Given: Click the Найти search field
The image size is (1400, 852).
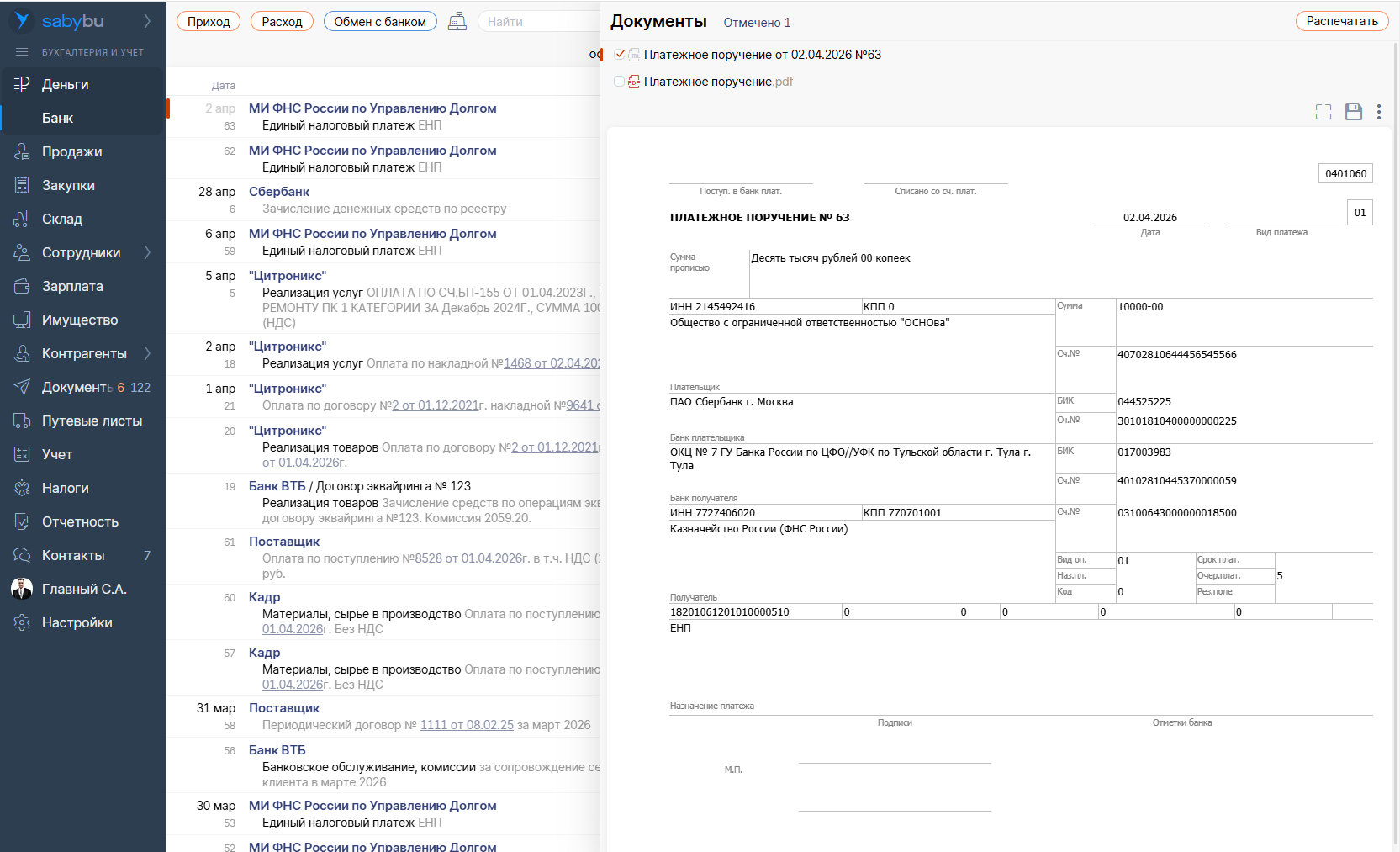Looking at the screenshot, I should 538,22.
